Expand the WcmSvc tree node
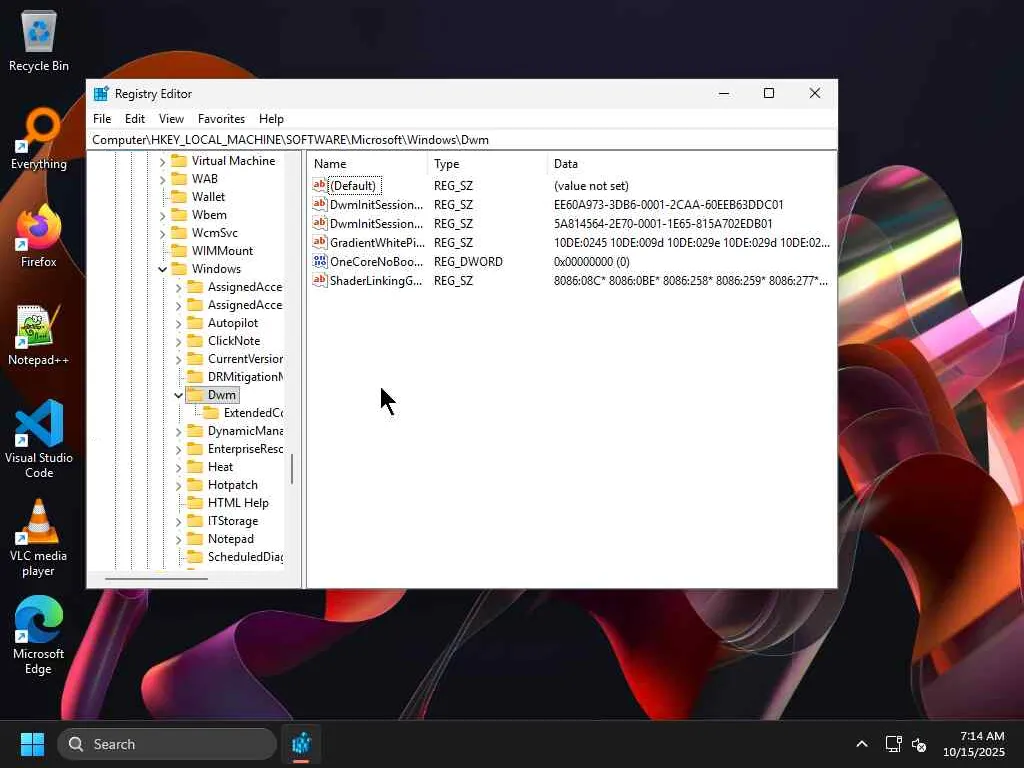 [163, 233]
